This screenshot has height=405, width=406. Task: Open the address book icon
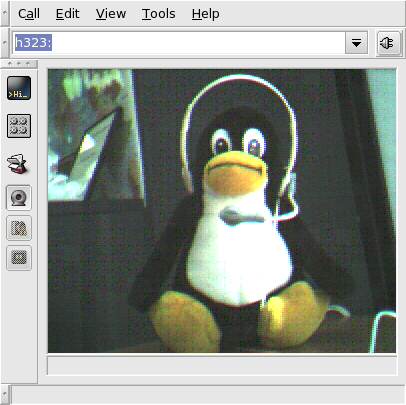pyautogui.click(x=17, y=163)
